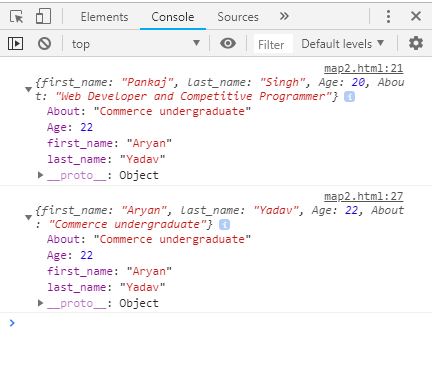Expand the first __proto__ Object entry

40,175
